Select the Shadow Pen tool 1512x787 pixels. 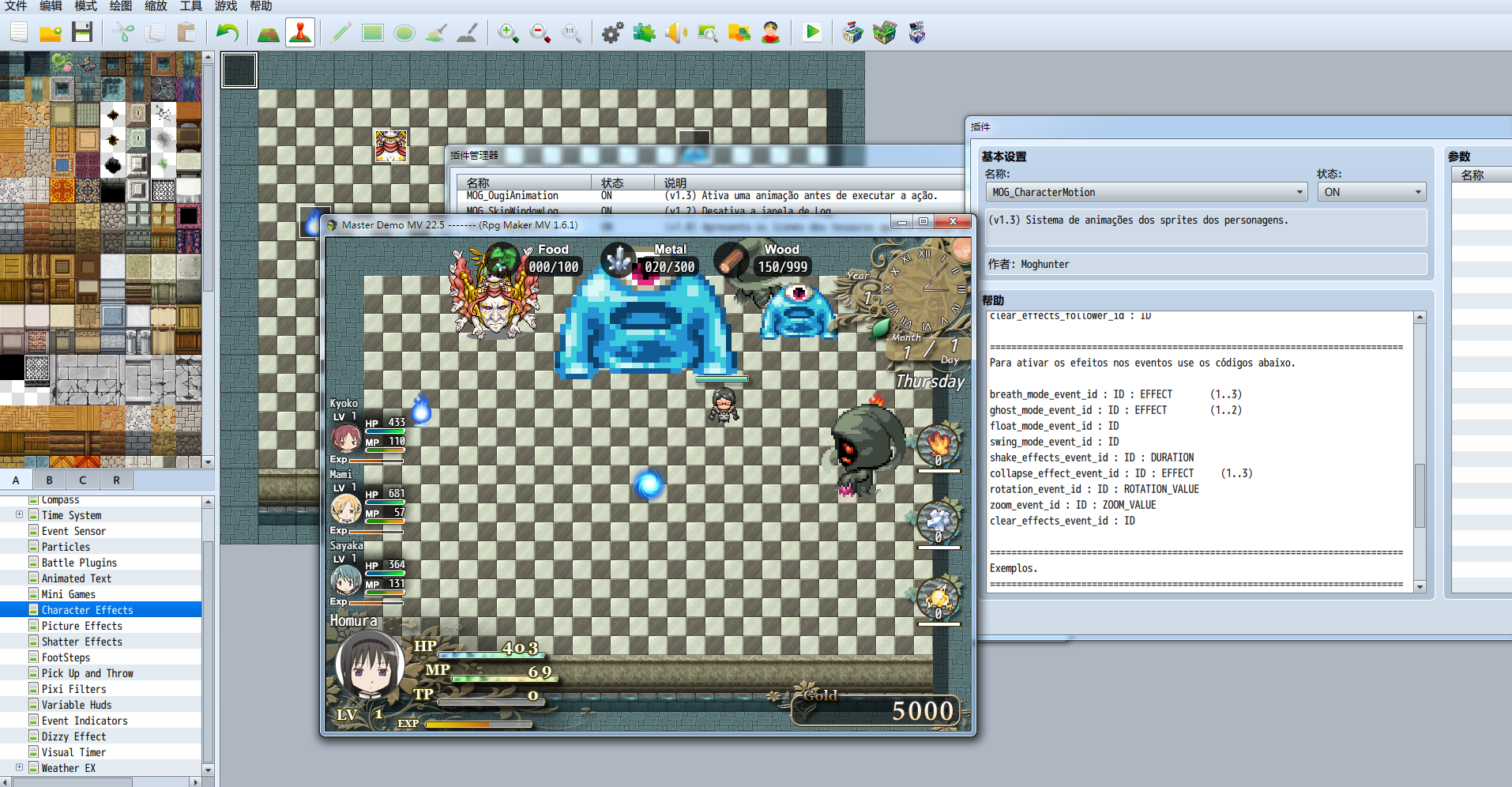coord(468,32)
